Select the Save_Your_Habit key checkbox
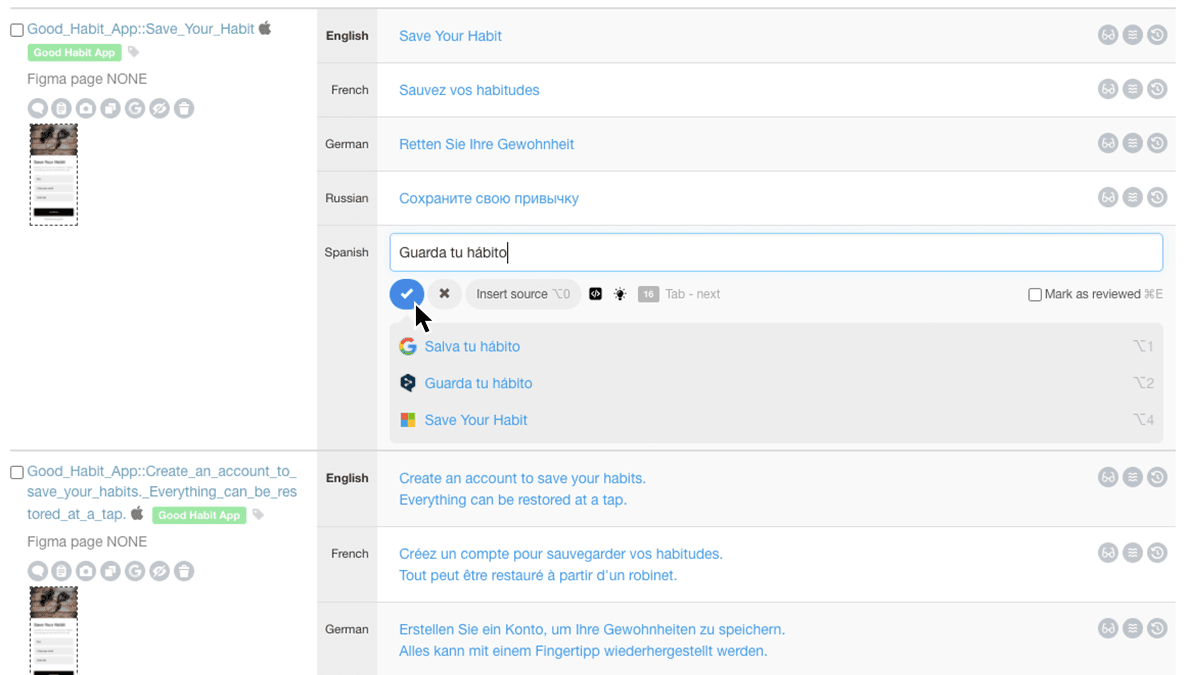 (x=17, y=30)
